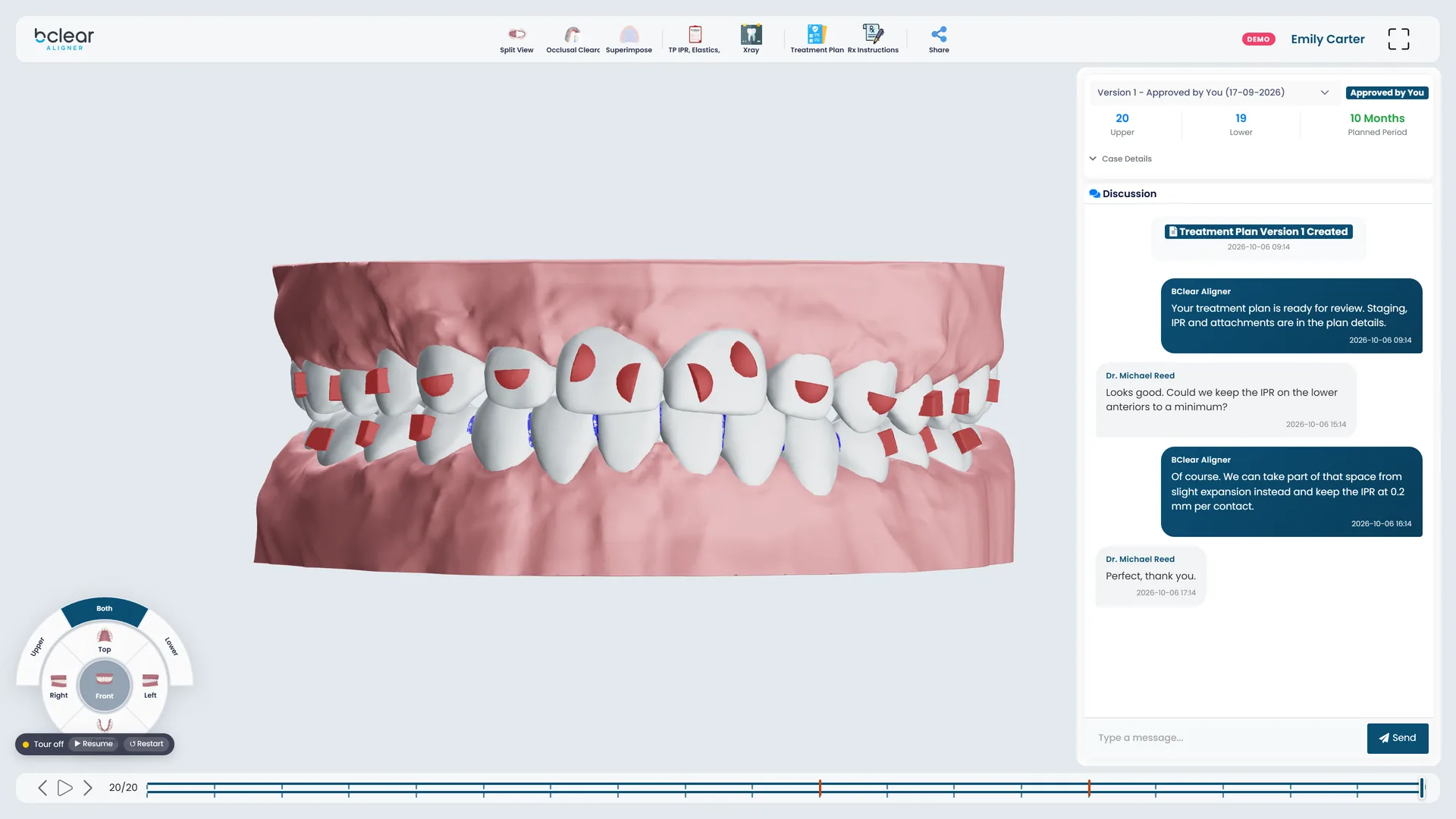Image resolution: width=1456 pixels, height=819 pixels.
Task: Open the Occlusal Clearance tool
Action: 573,39
